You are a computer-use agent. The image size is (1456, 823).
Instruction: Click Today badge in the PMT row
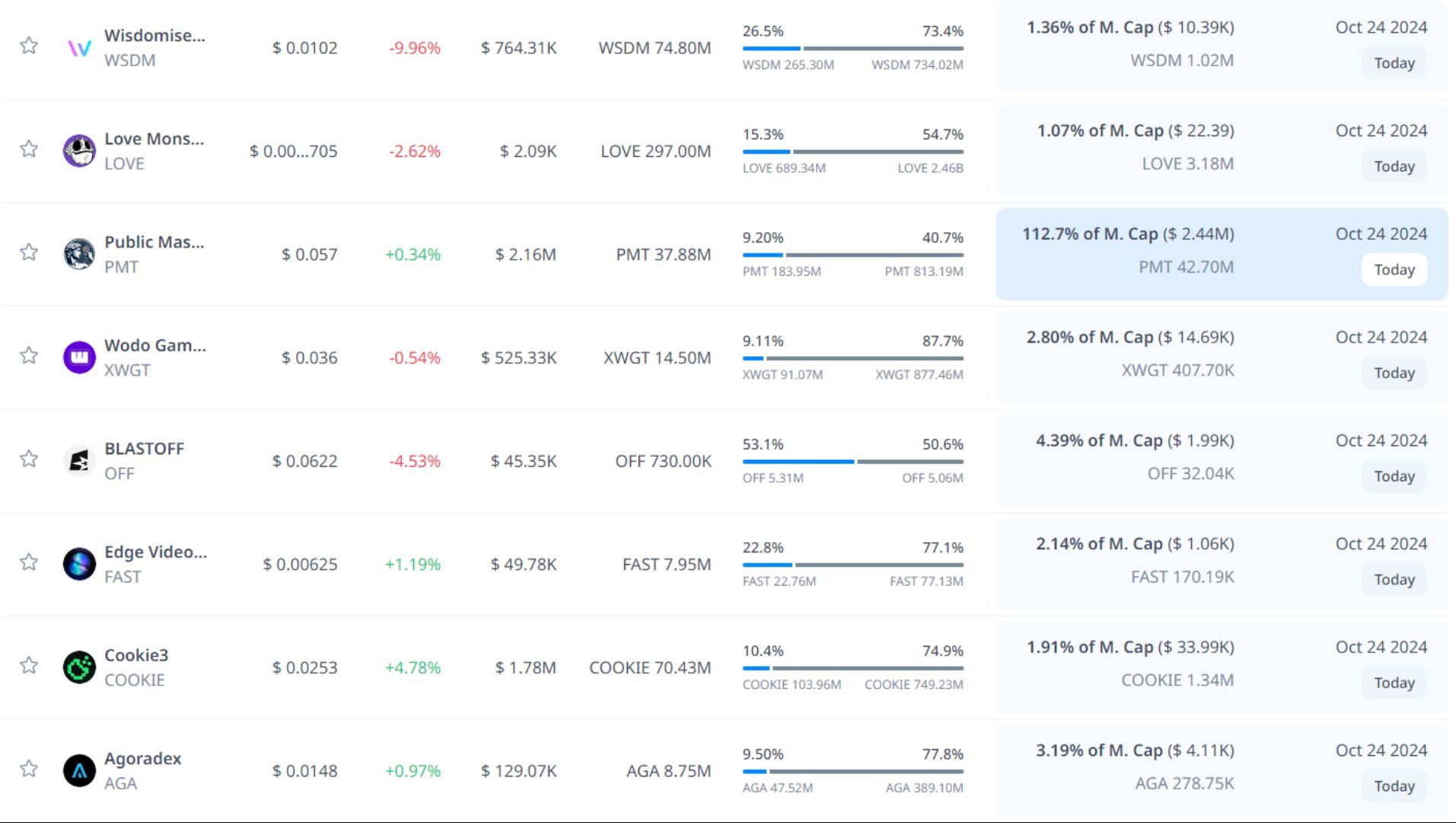click(x=1394, y=270)
